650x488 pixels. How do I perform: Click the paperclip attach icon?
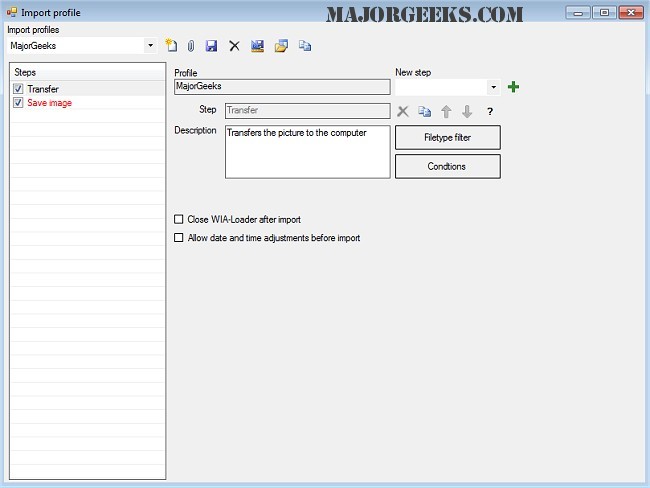[191, 46]
